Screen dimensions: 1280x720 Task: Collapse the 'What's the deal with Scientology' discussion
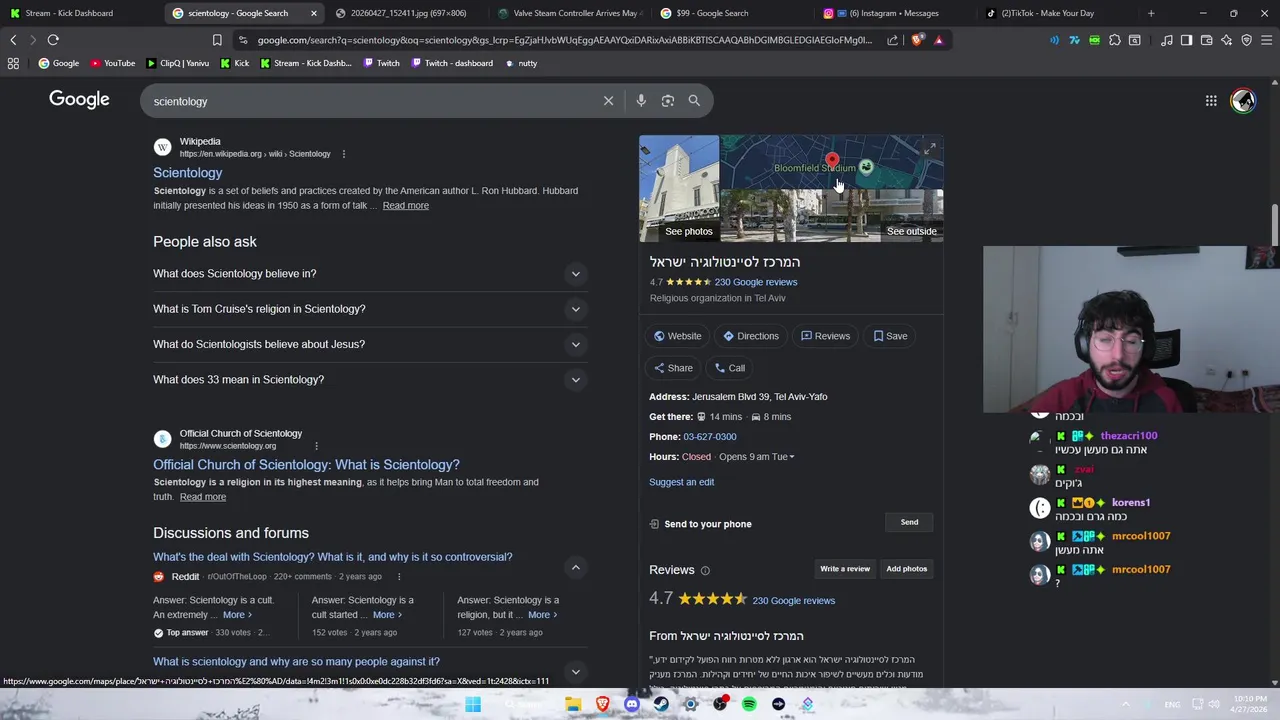[575, 567]
